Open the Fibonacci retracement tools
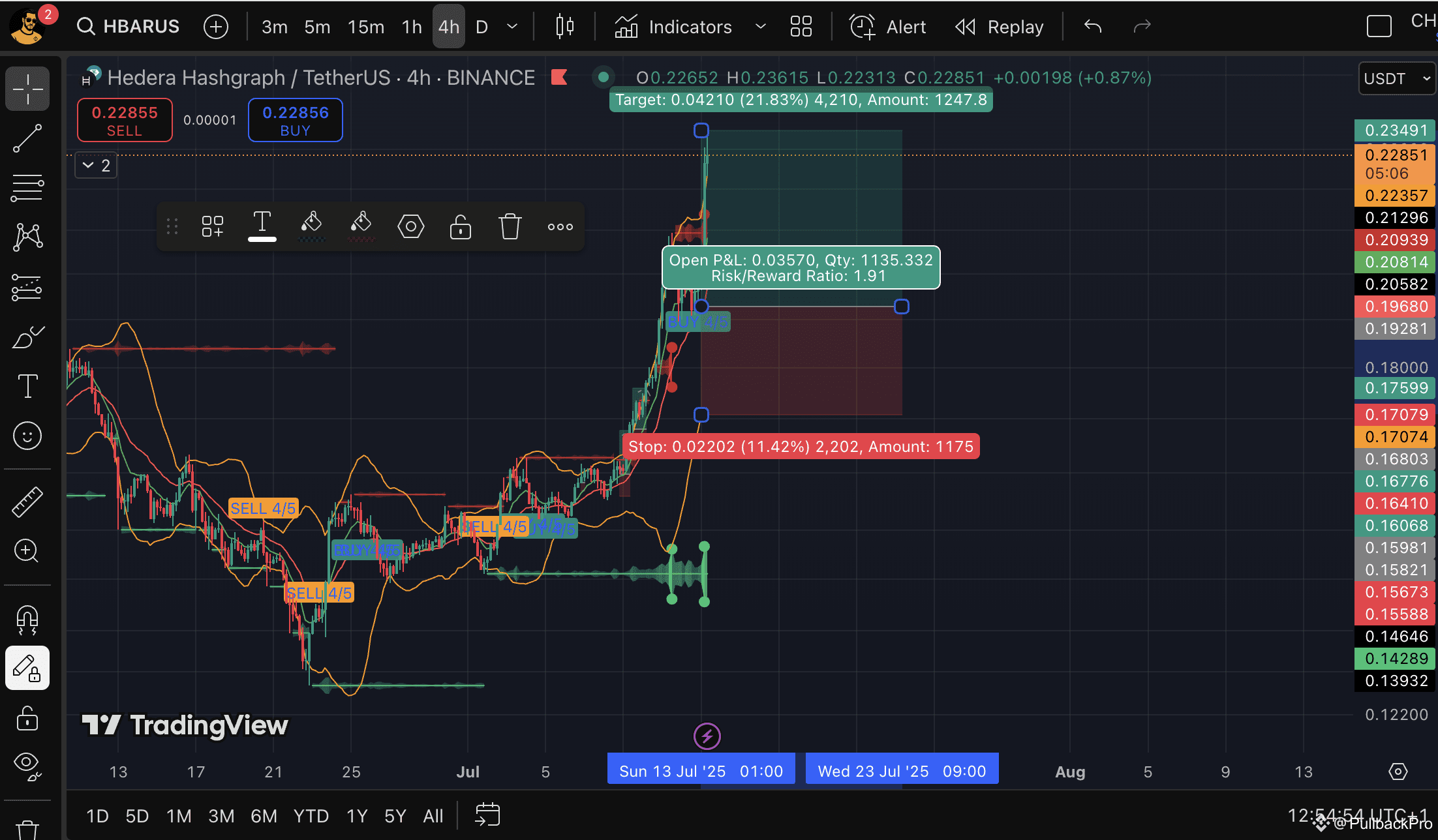The image size is (1438, 840). pos(27,188)
